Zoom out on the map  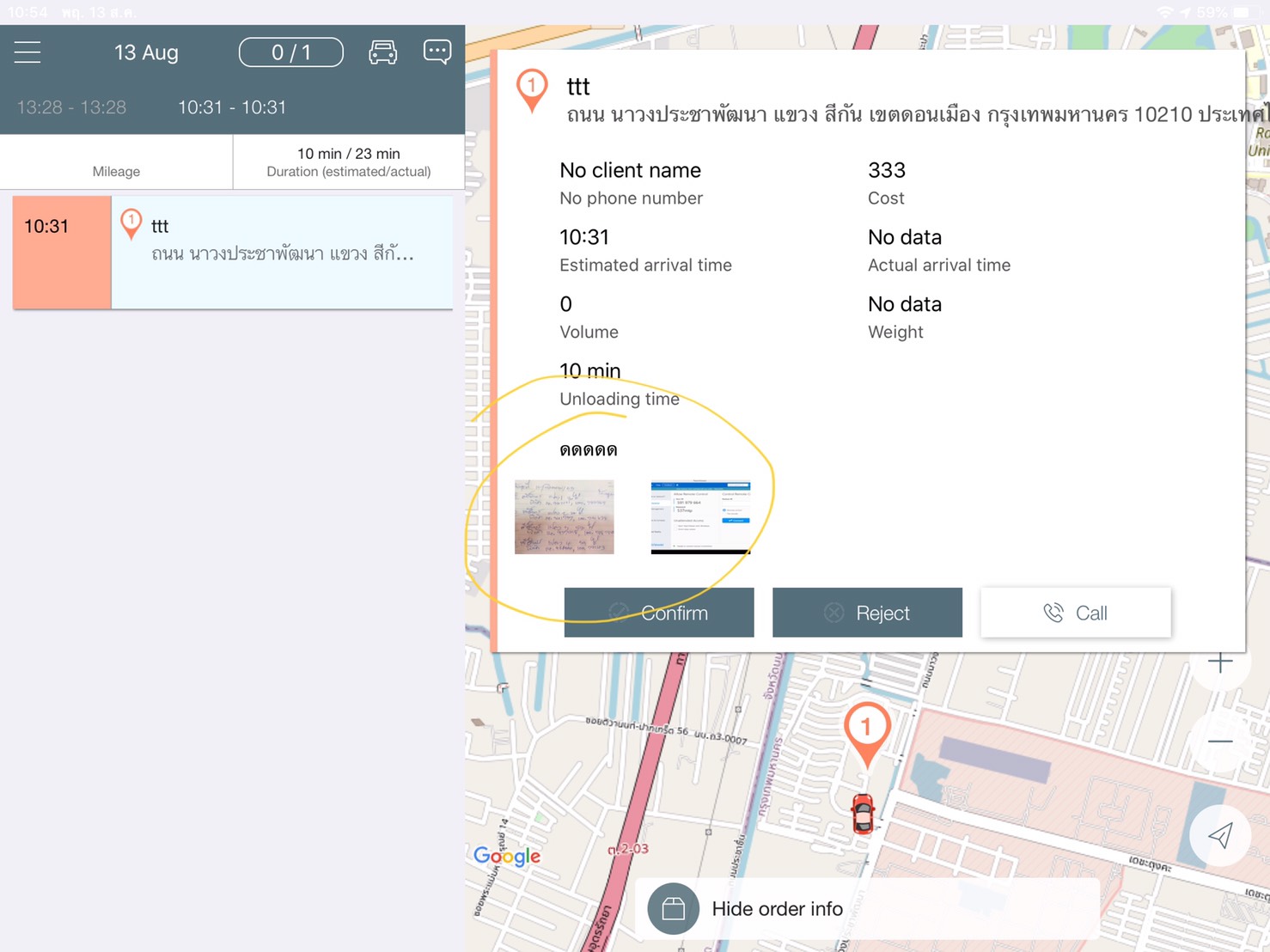[x=1219, y=741]
